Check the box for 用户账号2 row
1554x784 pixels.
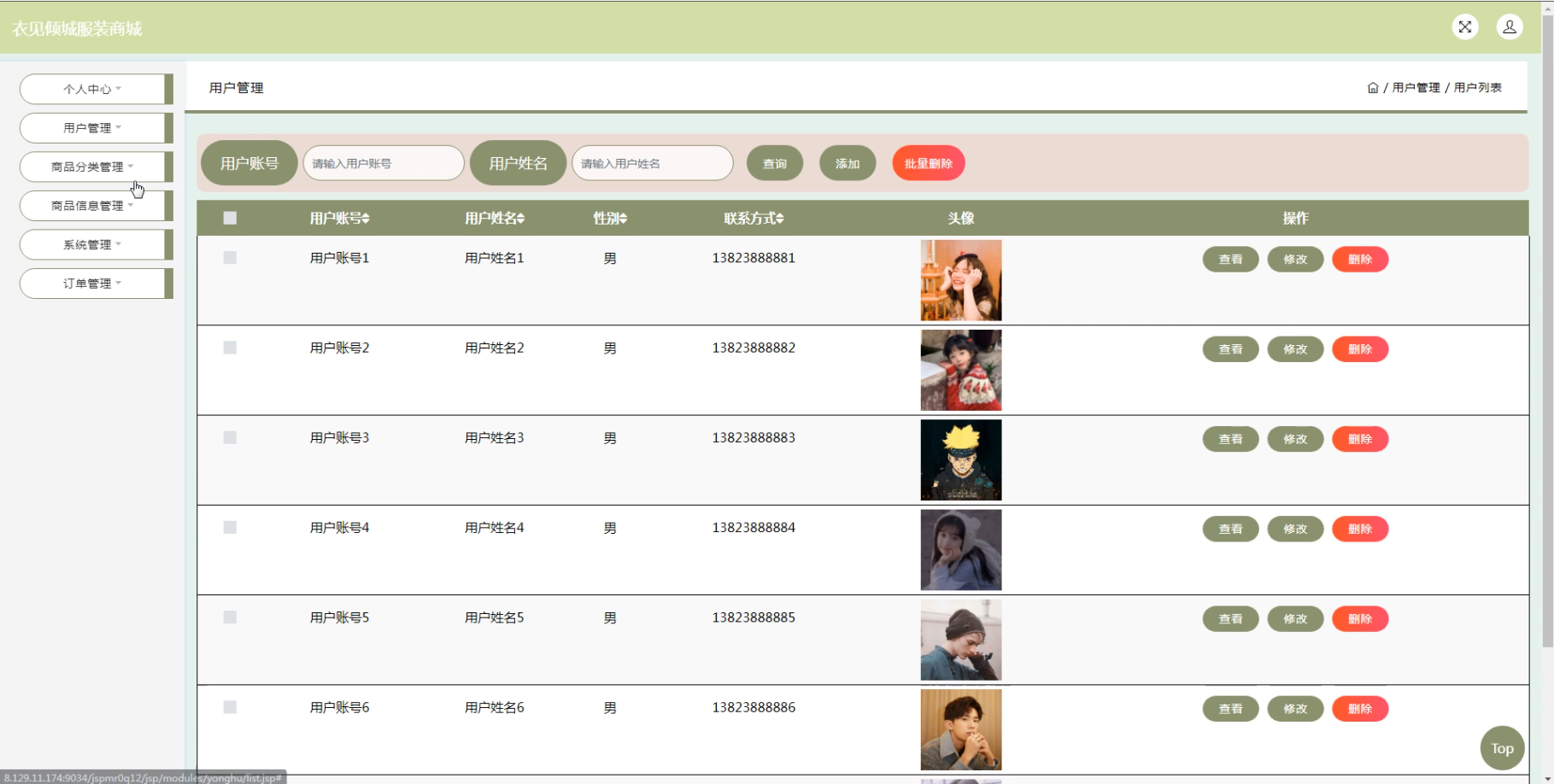click(x=230, y=348)
